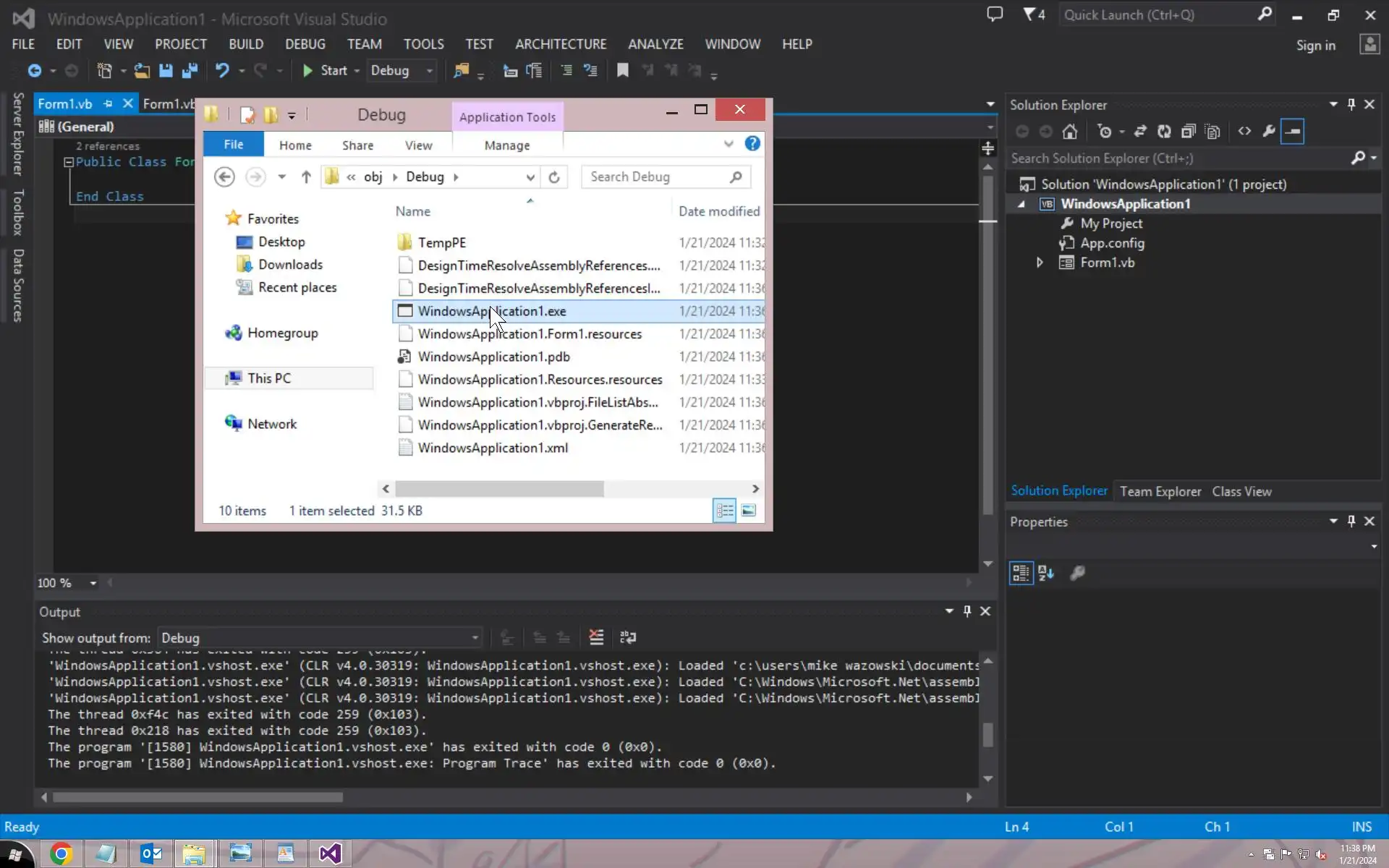Image resolution: width=1389 pixels, height=868 pixels.
Task: Click the Properties wrench in Solution Explorer
Action: [1268, 132]
